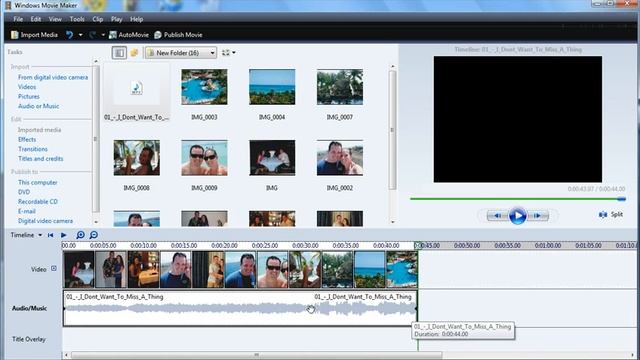The width and height of the screenshot is (640, 360).
Task: Select the IMG dinner table thumbnail
Action: [272, 158]
